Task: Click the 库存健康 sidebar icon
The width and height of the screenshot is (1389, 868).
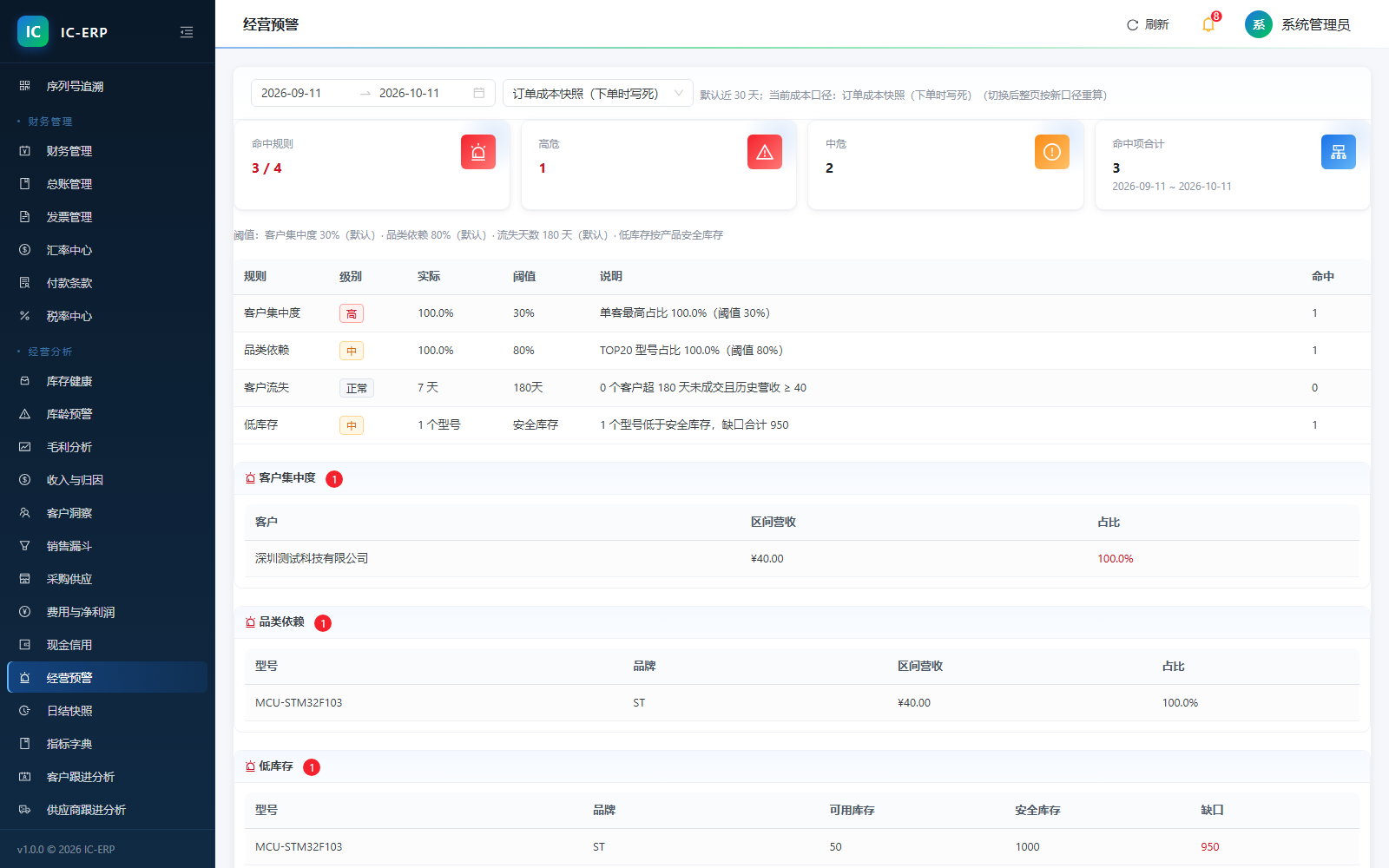Action: click(25, 381)
